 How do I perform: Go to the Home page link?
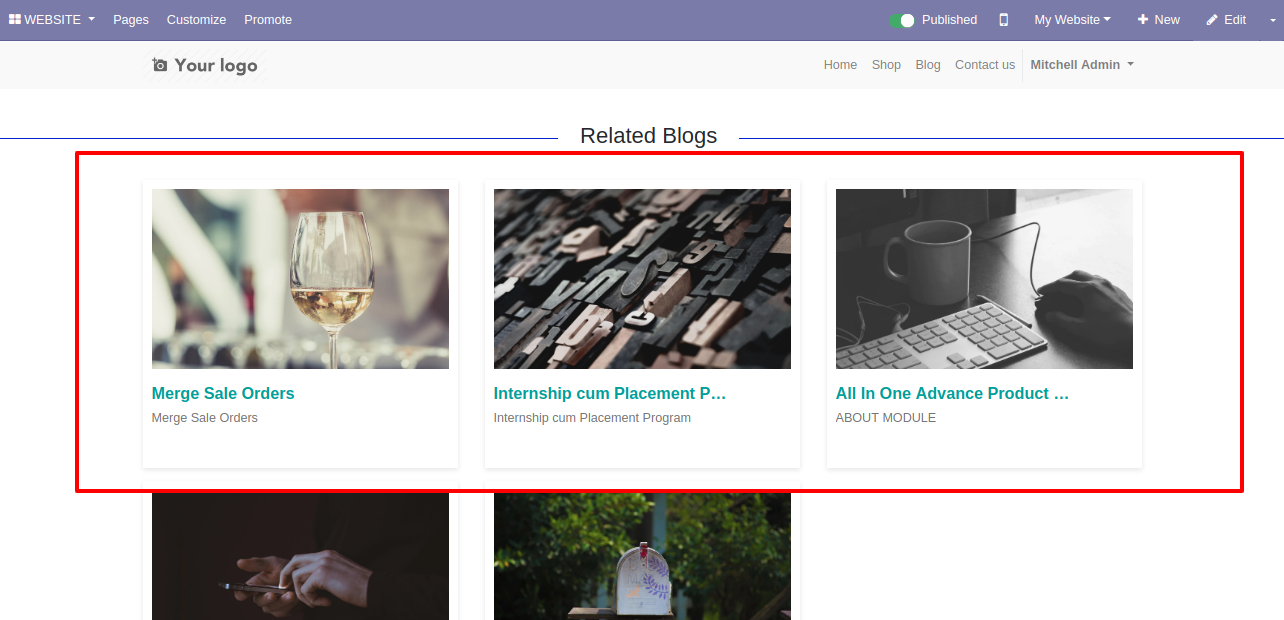pos(840,64)
